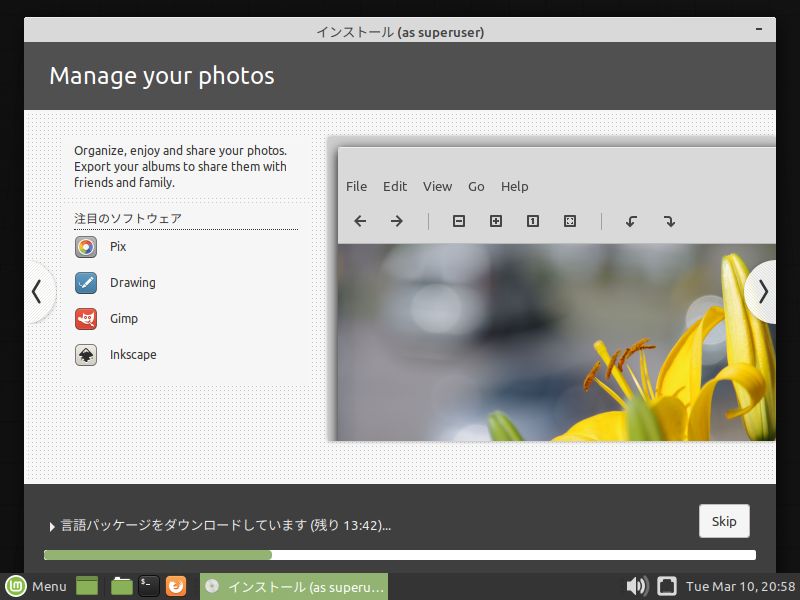This screenshot has width=800, height=600.
Task: Open the clock calendar in taskbar
Action: (740, 586)
